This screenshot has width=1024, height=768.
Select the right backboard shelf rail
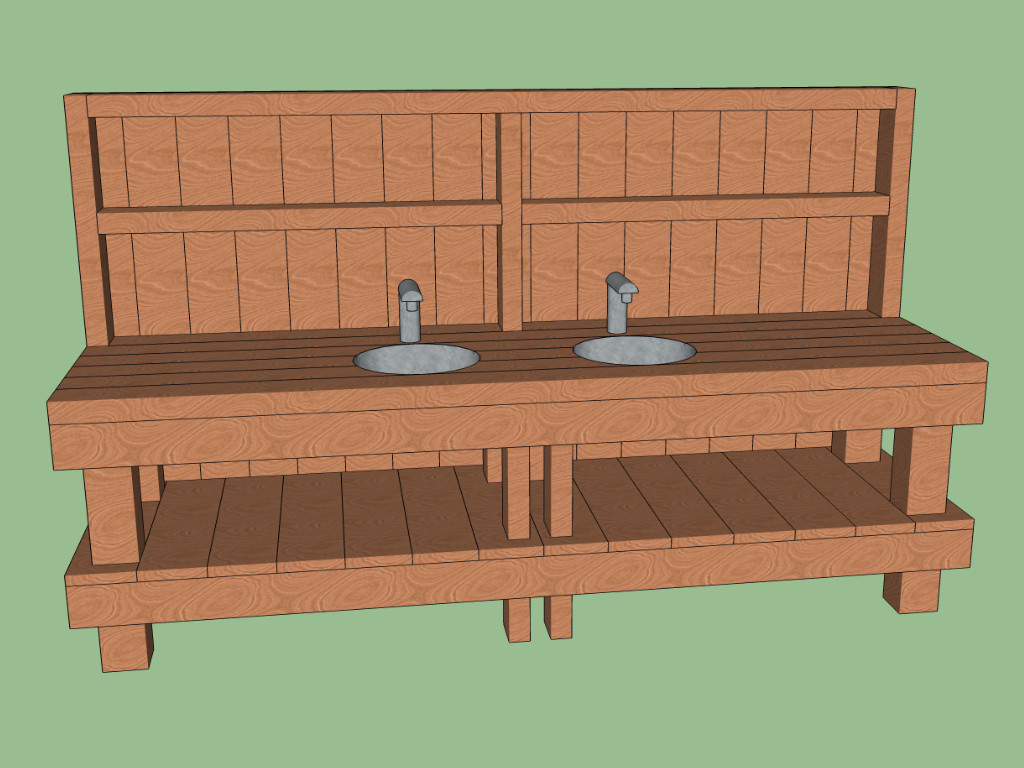[705, 208]
